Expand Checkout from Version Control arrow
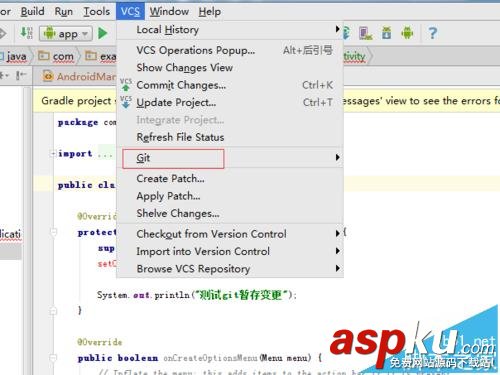 pyautogui.click(x=337, y=233)
